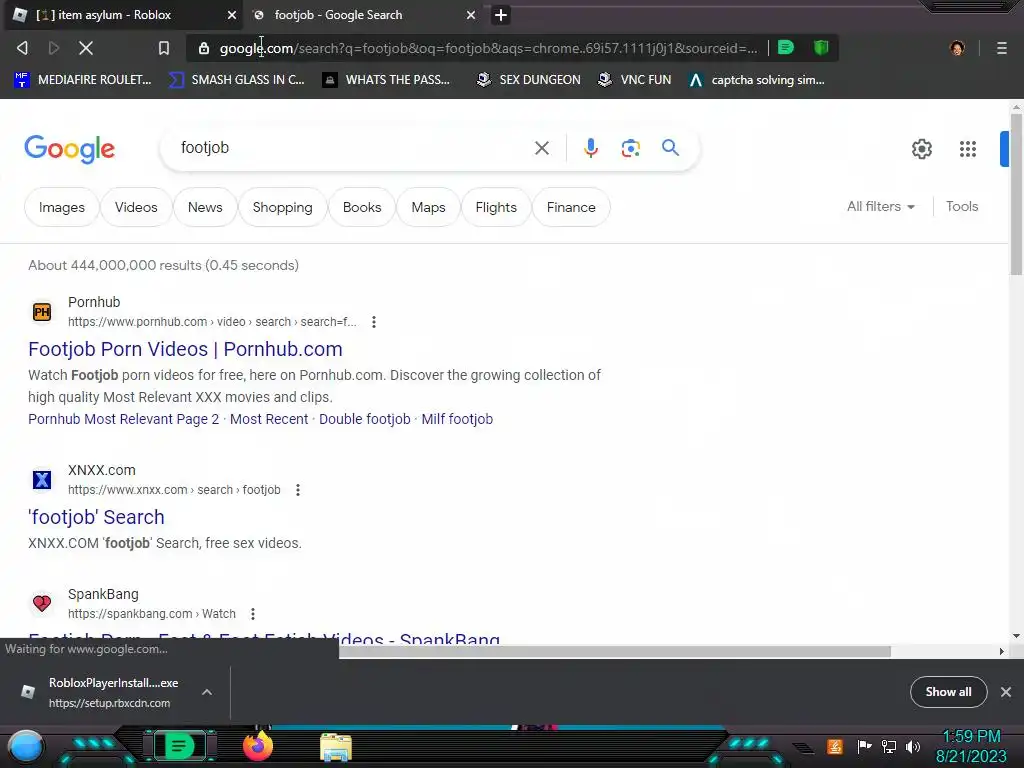This screenshot has width=1024, height=768.
Task: Open the captcha solving sim... bookmark
Action: pyautogui.click(x=756, y=80)
